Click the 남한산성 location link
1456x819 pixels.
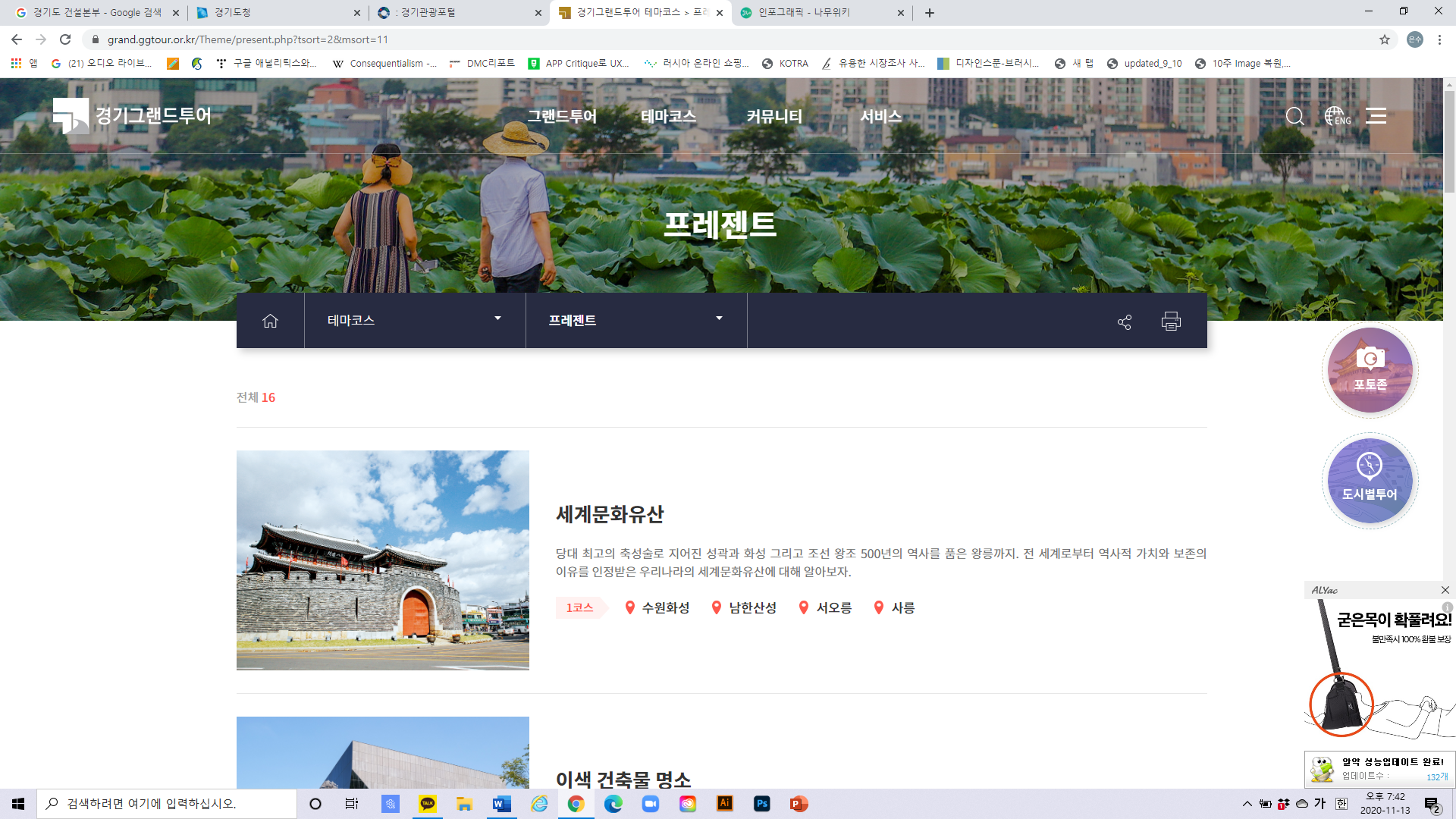pos(752,607)
